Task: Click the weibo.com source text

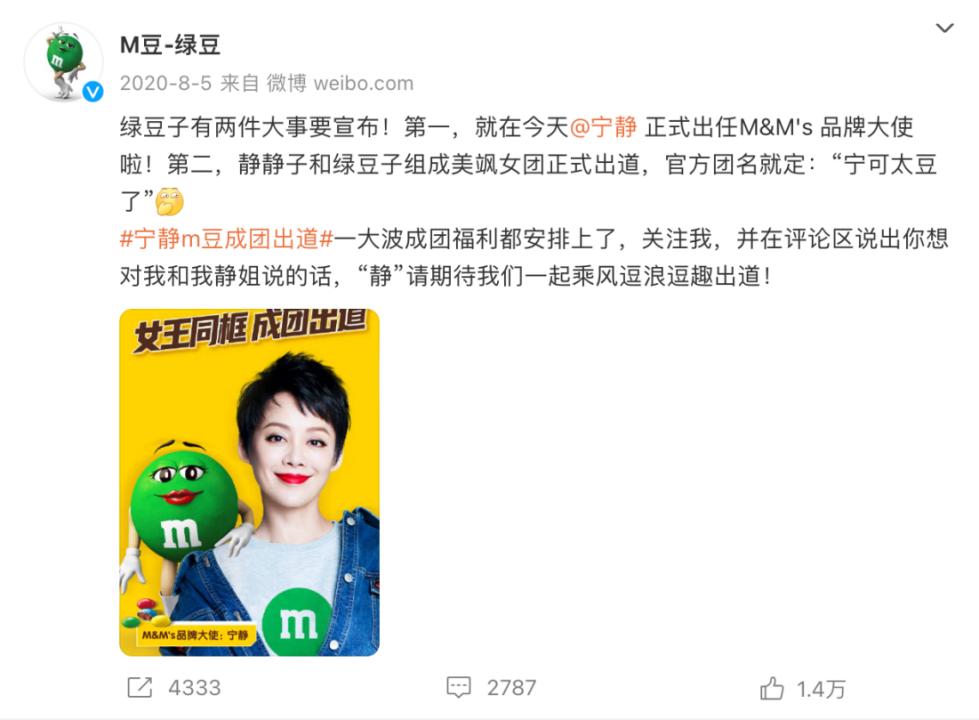Action: [363, 83]
